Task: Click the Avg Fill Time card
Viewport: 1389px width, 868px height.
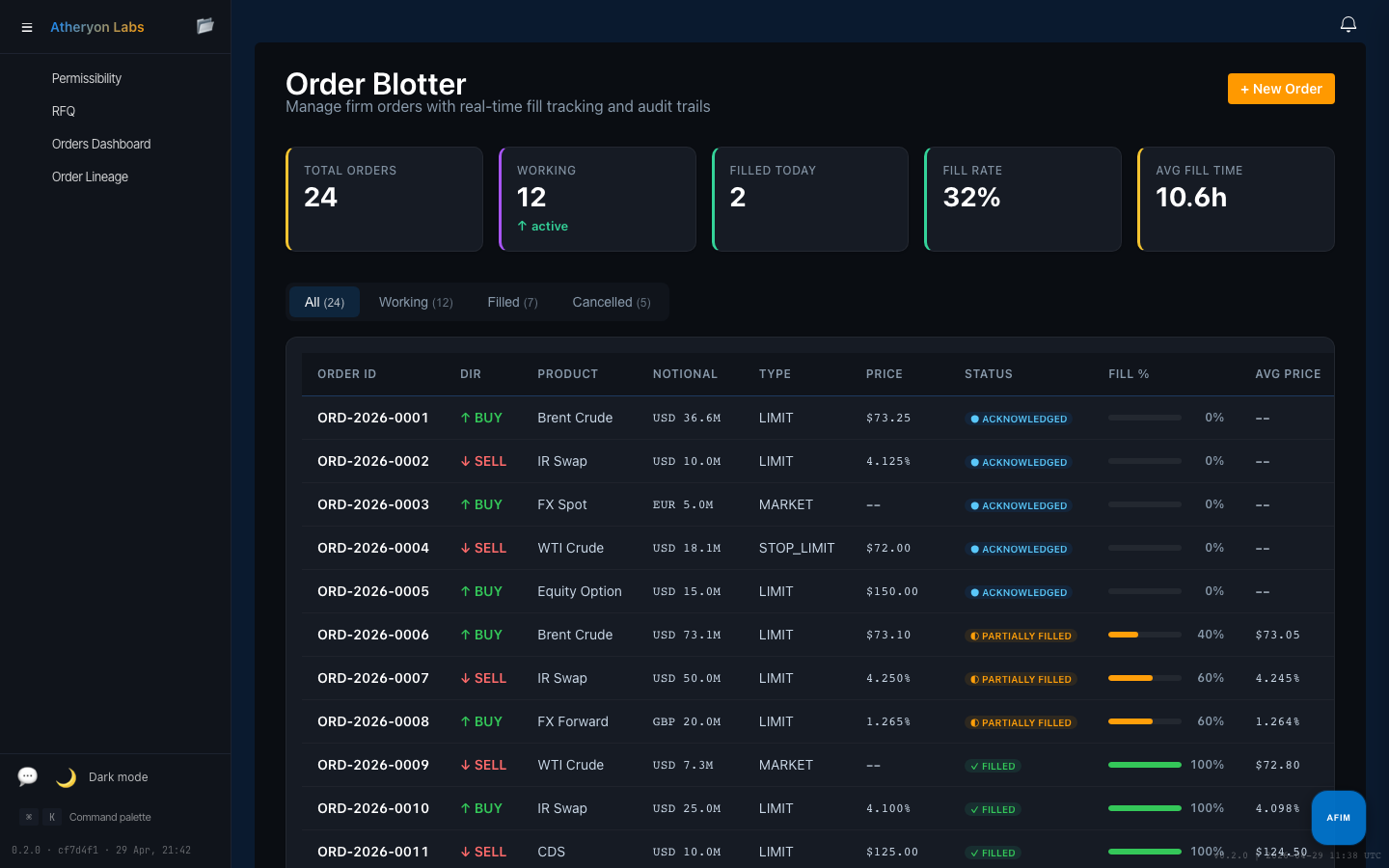Action: click(x=1236, y=199)
